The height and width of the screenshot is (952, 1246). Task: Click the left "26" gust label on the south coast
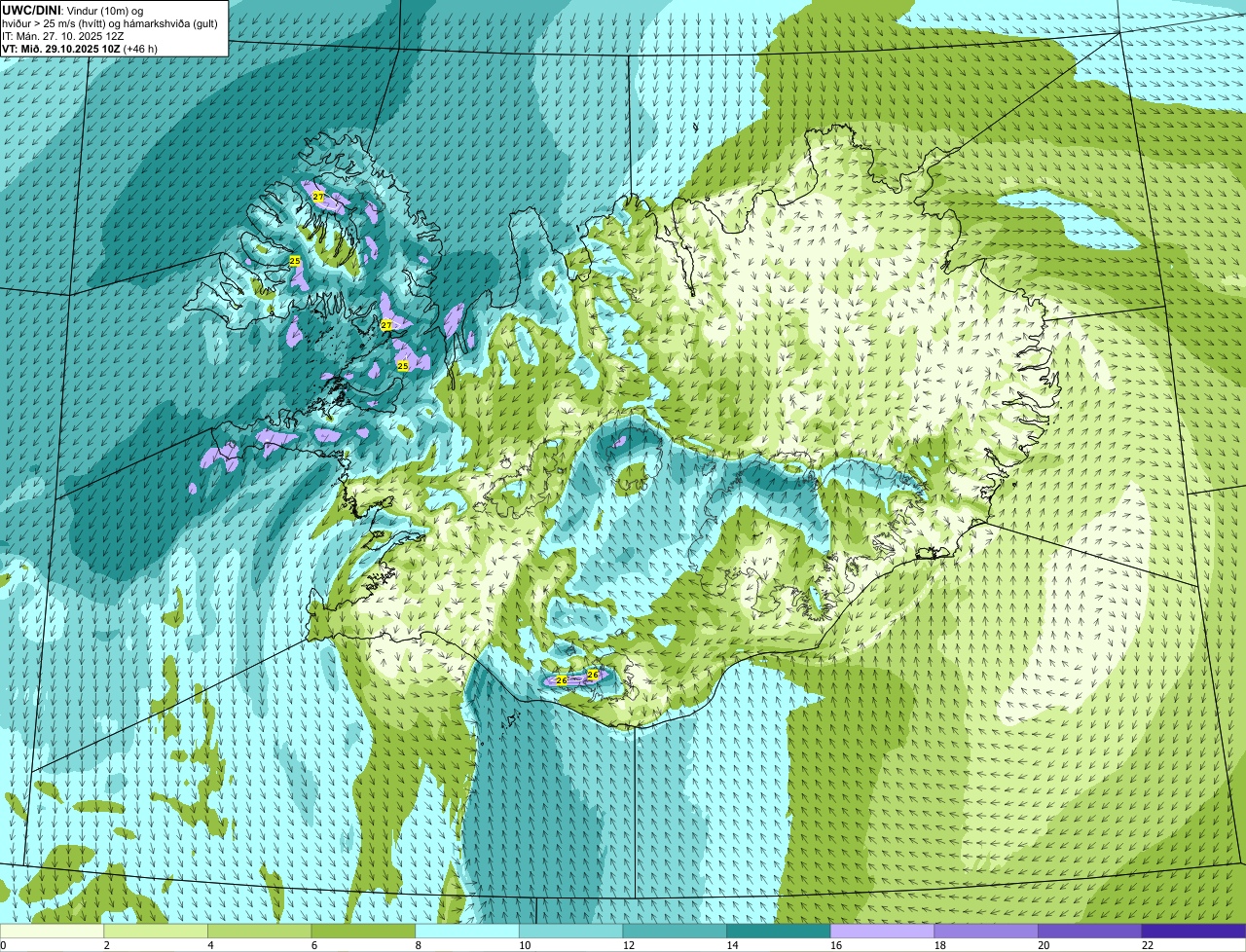[562, 679]
